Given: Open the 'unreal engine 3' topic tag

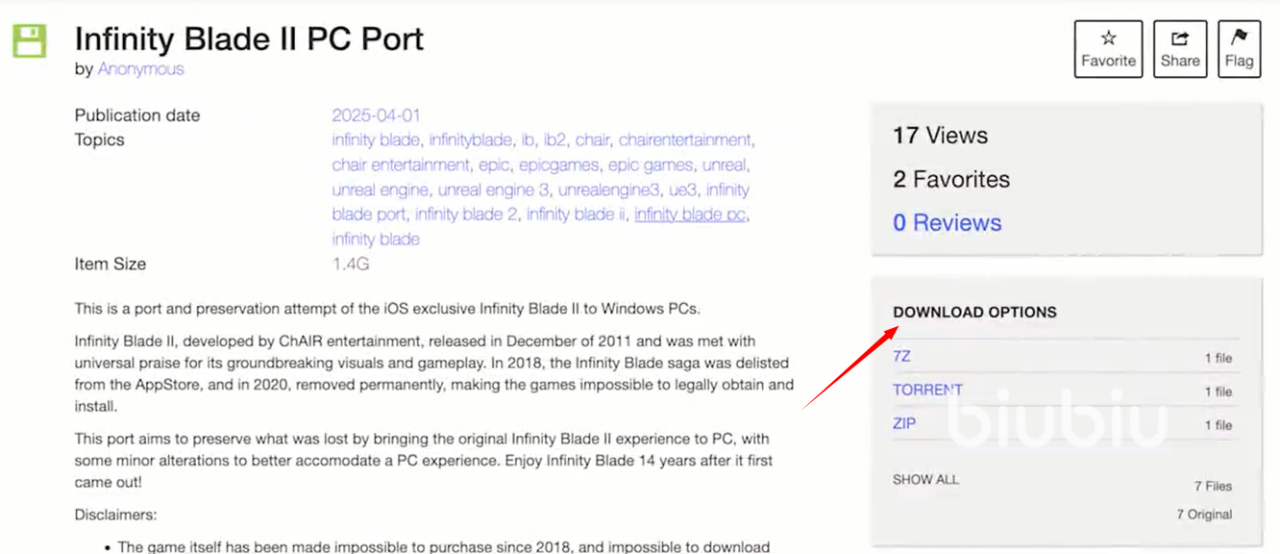Looking at the screenshot, I should 494,190.
